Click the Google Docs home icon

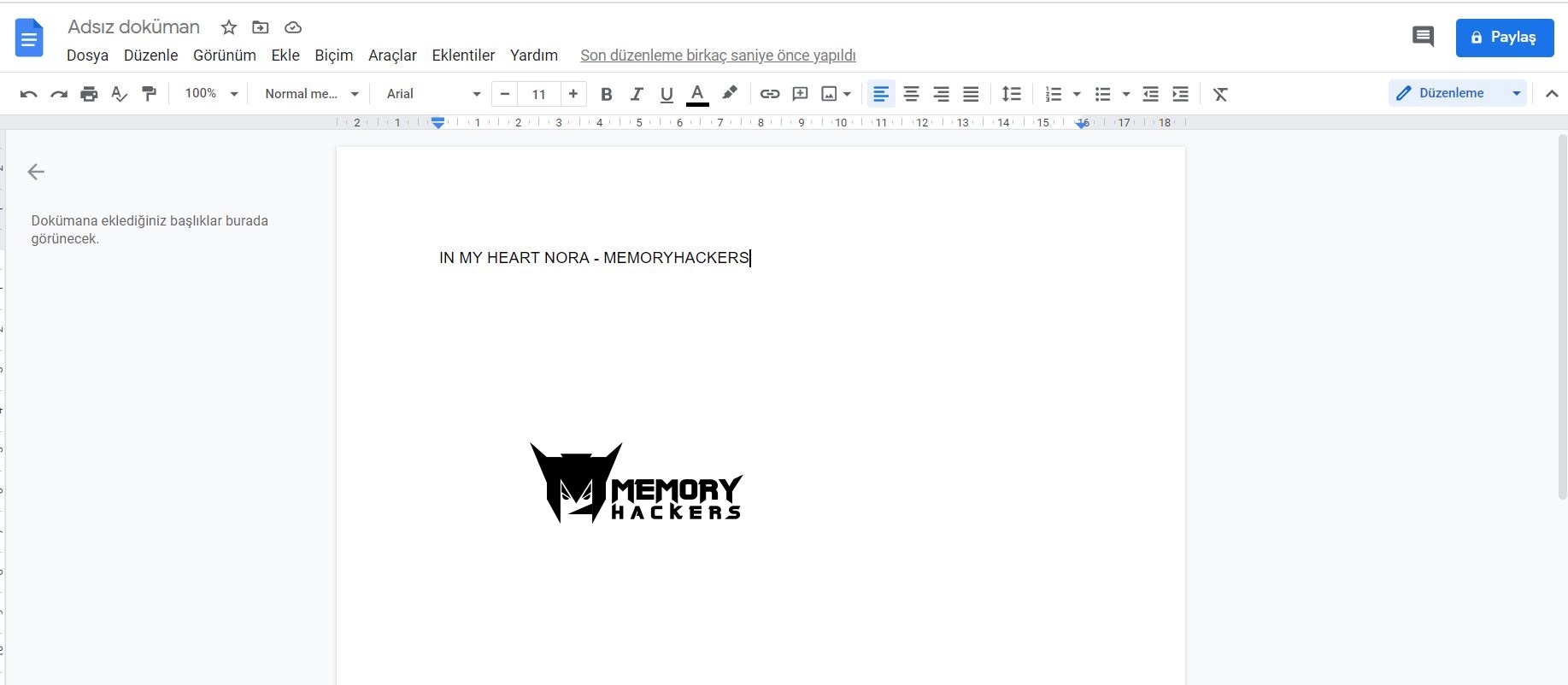tap(29, 38)
